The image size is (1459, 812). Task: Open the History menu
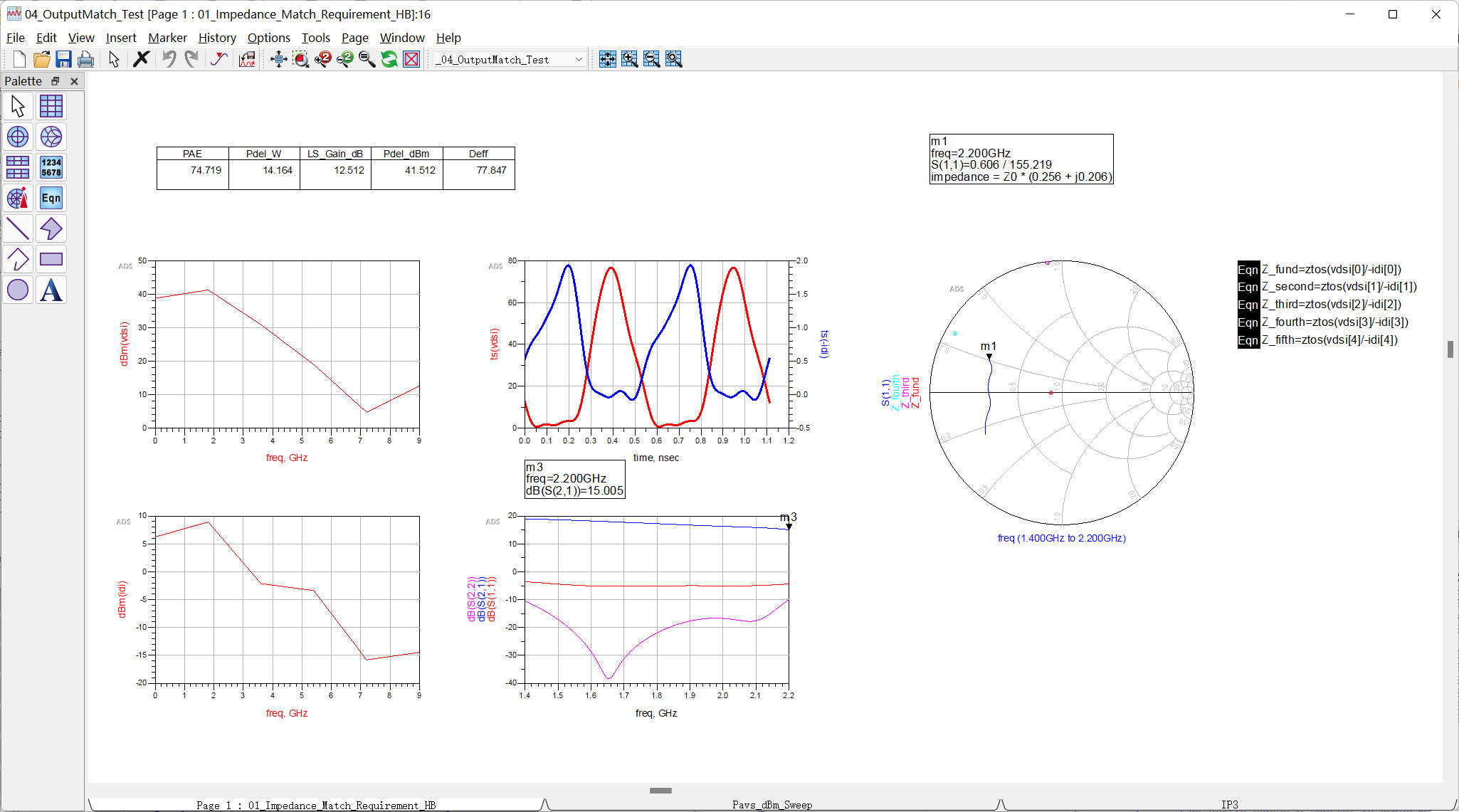217,38
